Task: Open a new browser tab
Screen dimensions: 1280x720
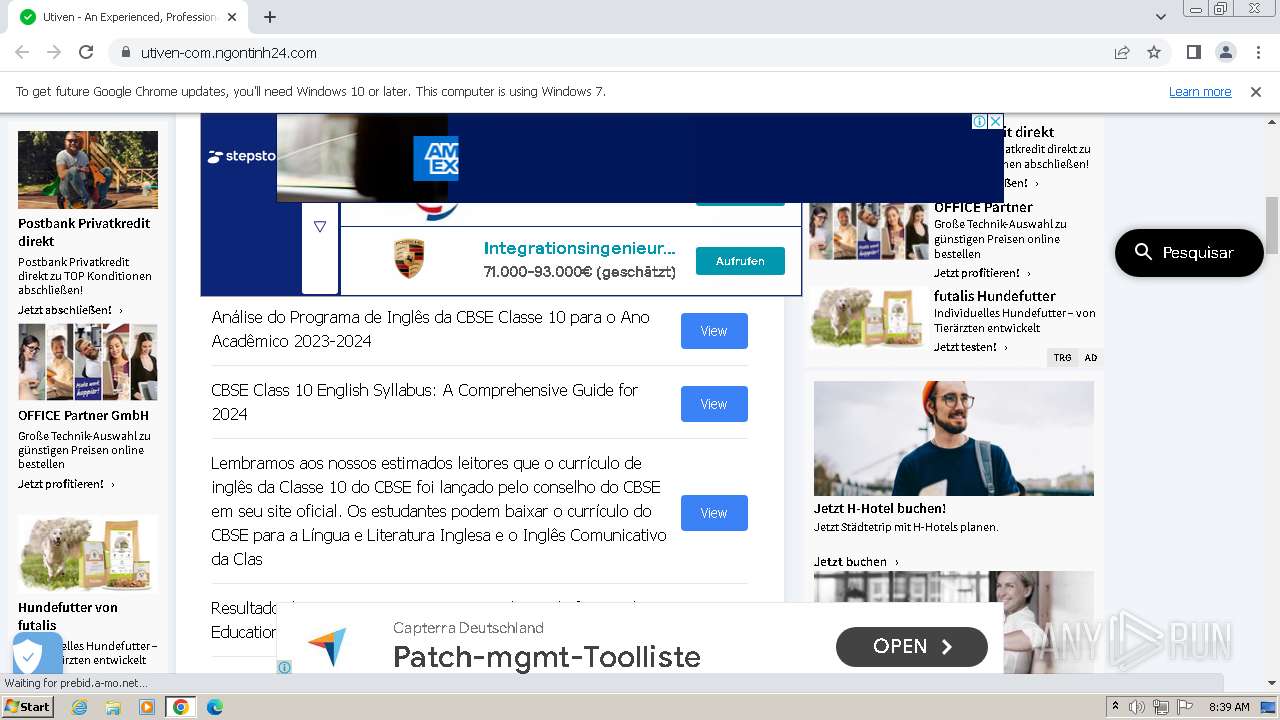Action: (270, 17)
